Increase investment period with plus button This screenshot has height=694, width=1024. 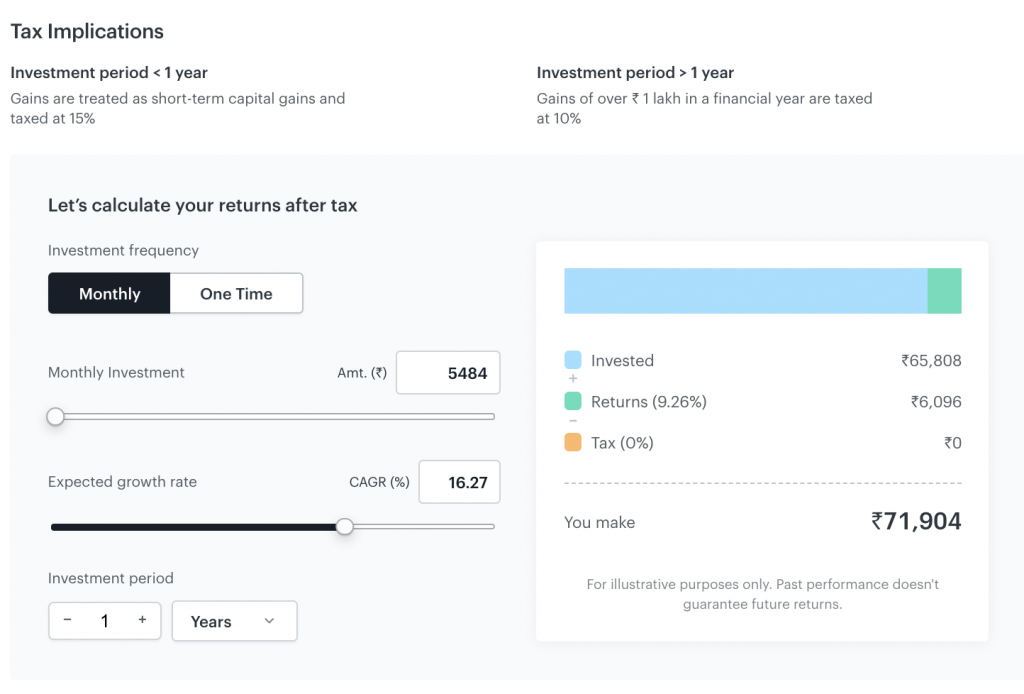tap(142, 620)
